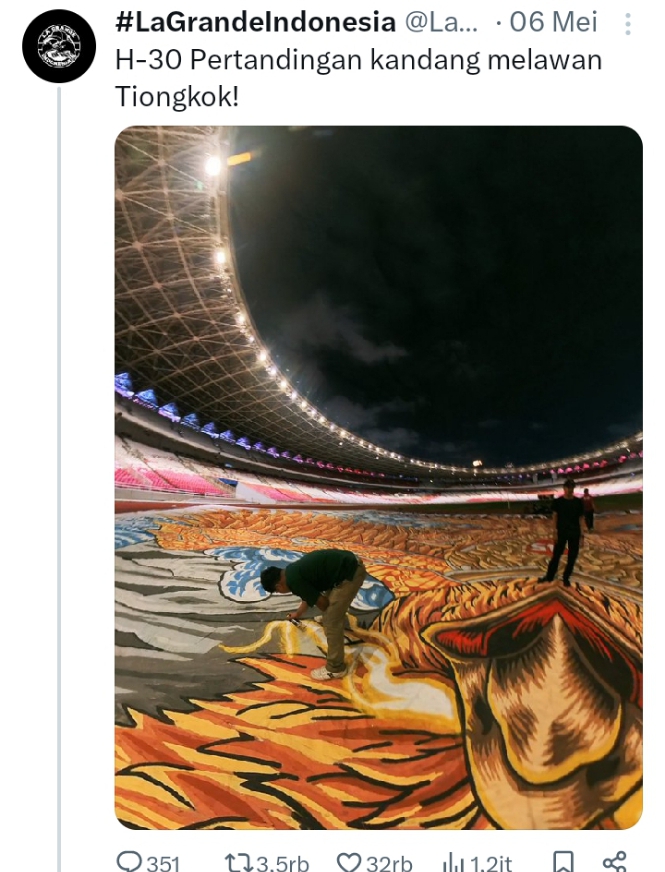This screenshot has width=665, height=872.
Task: Click the 351 replies count
Action: (x=163, y=863)
